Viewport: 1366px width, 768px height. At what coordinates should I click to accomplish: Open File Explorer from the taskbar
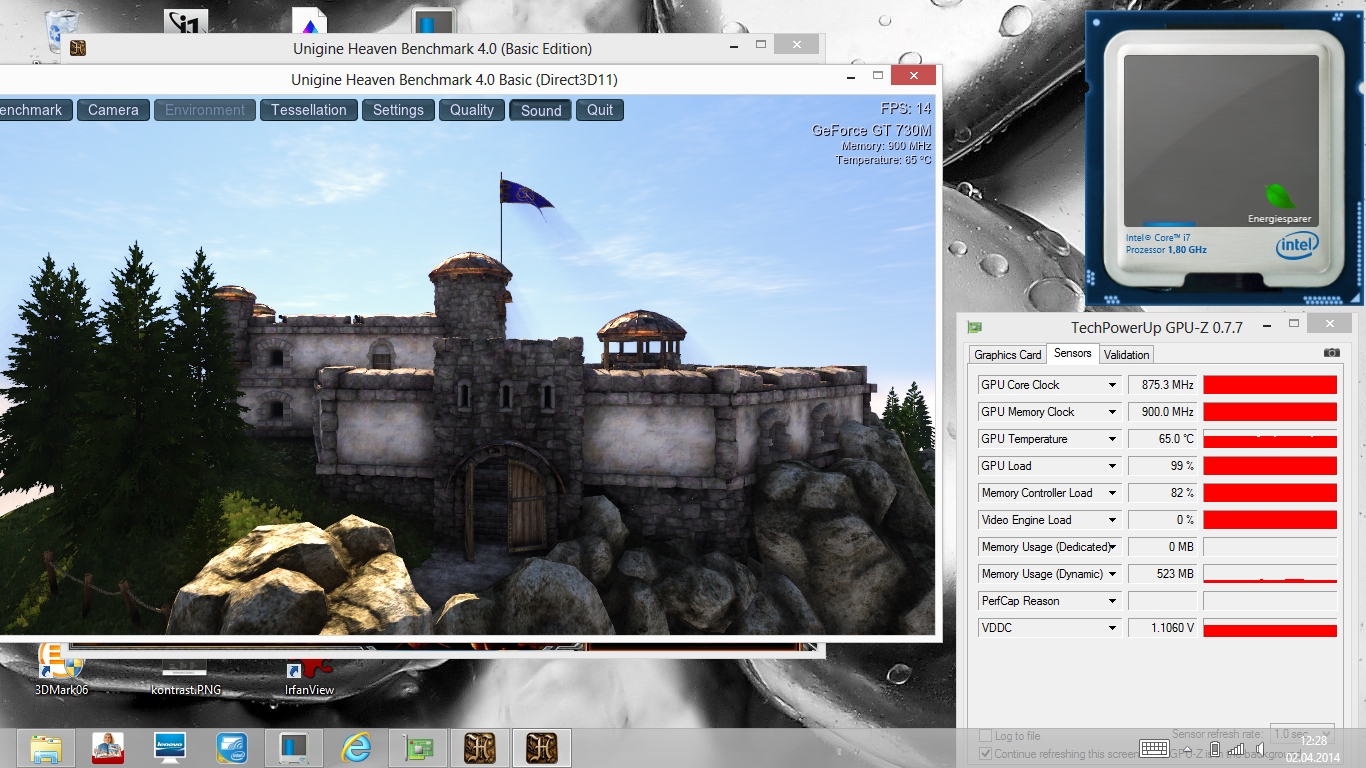pyautogui.click(x=46, y=748)
